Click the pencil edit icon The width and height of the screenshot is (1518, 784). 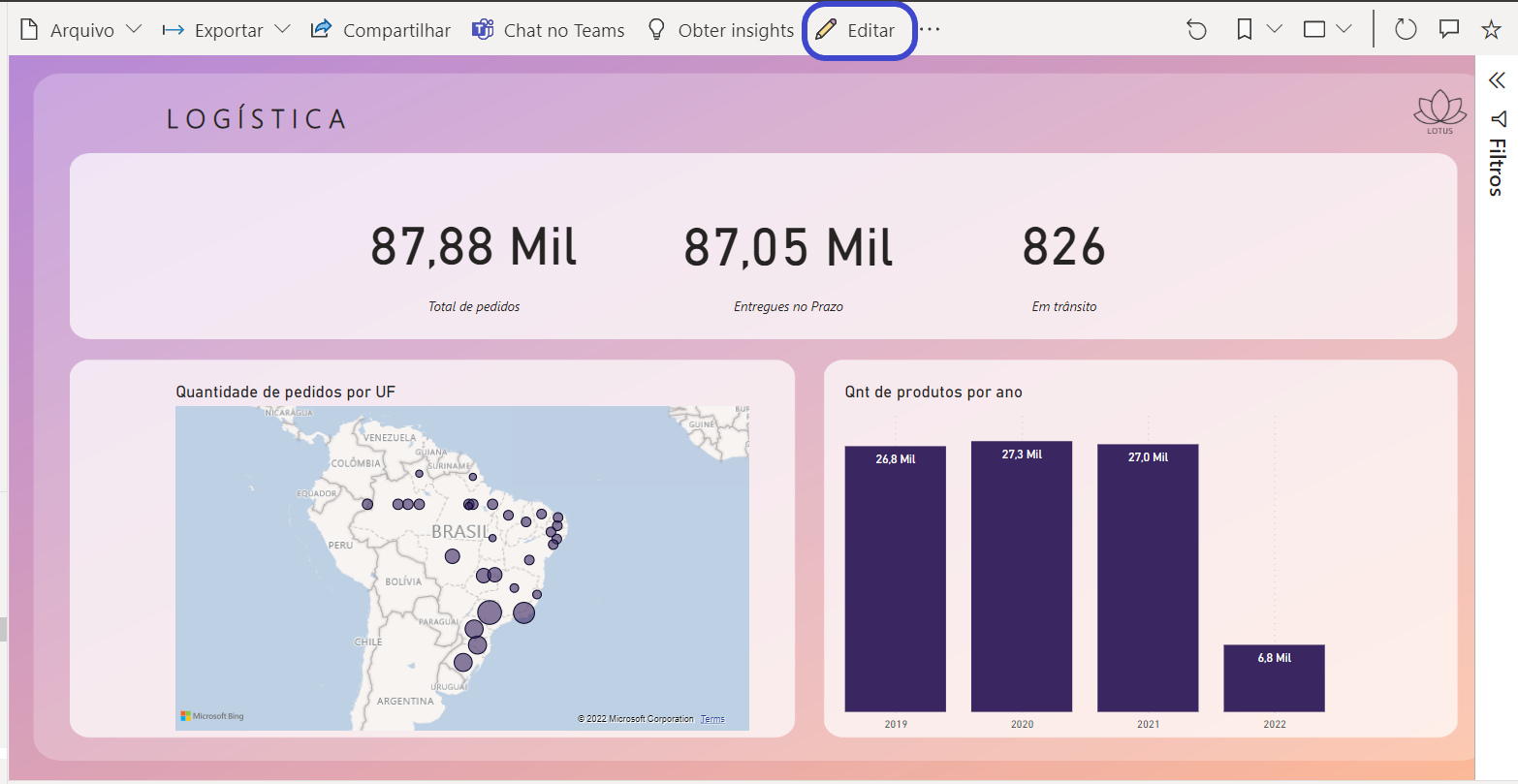click(x=826, y=30)
